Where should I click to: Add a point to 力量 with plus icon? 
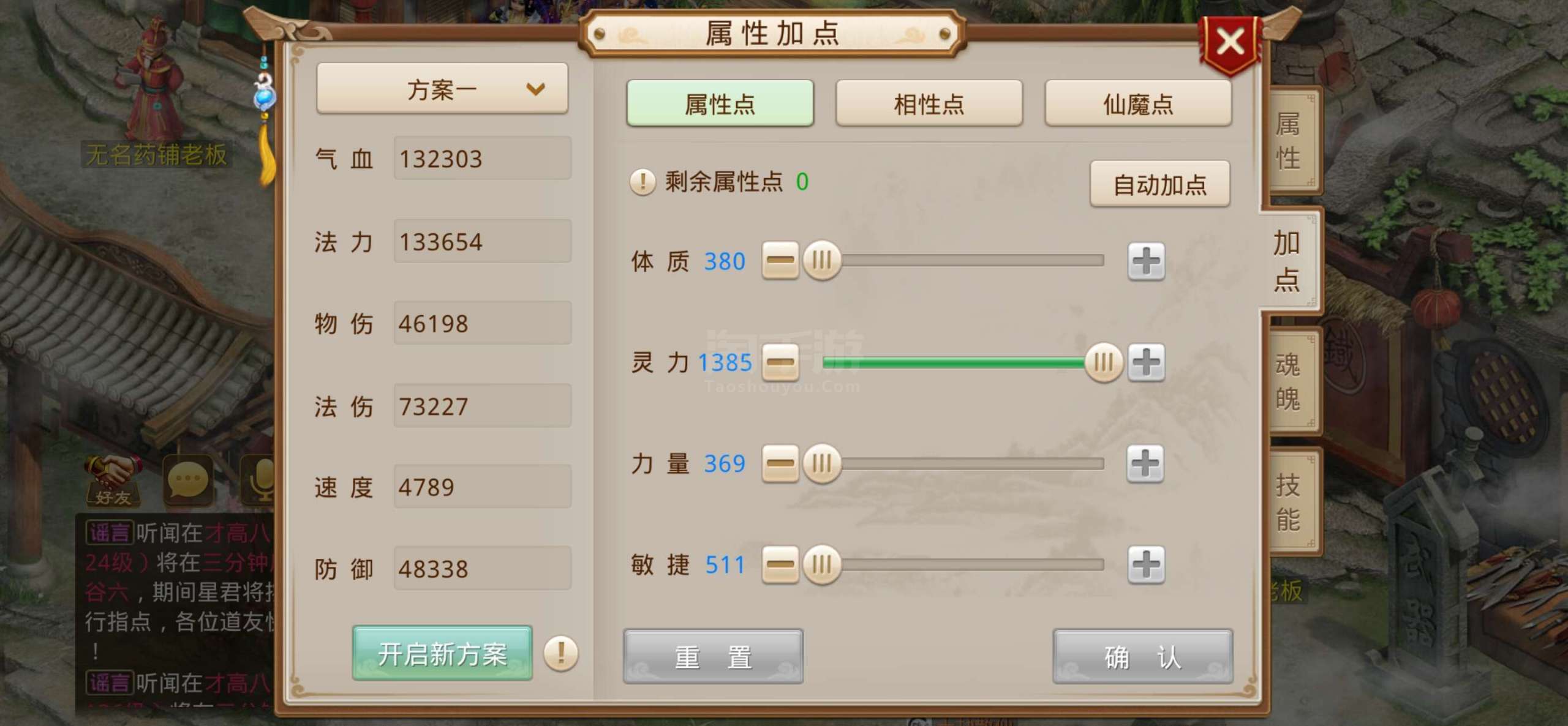pos(1146,463)
